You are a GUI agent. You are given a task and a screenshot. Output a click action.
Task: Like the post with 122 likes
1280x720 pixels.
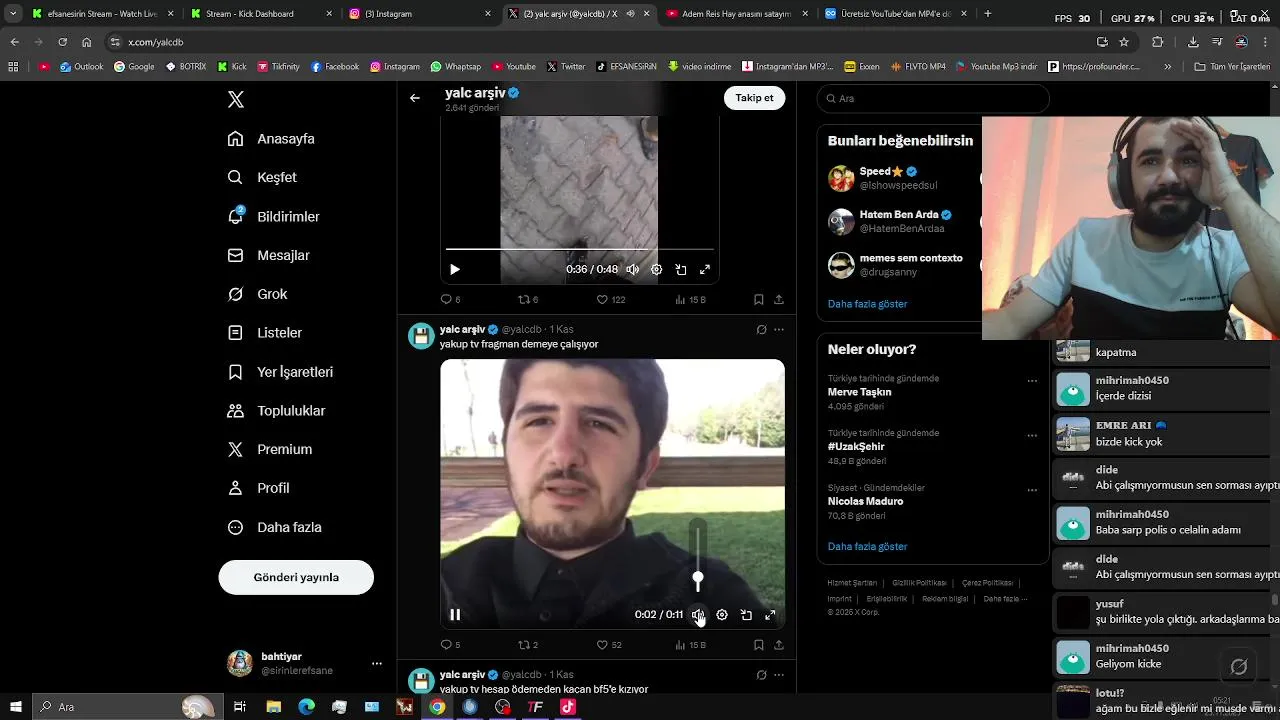click(x=611, y=299)
